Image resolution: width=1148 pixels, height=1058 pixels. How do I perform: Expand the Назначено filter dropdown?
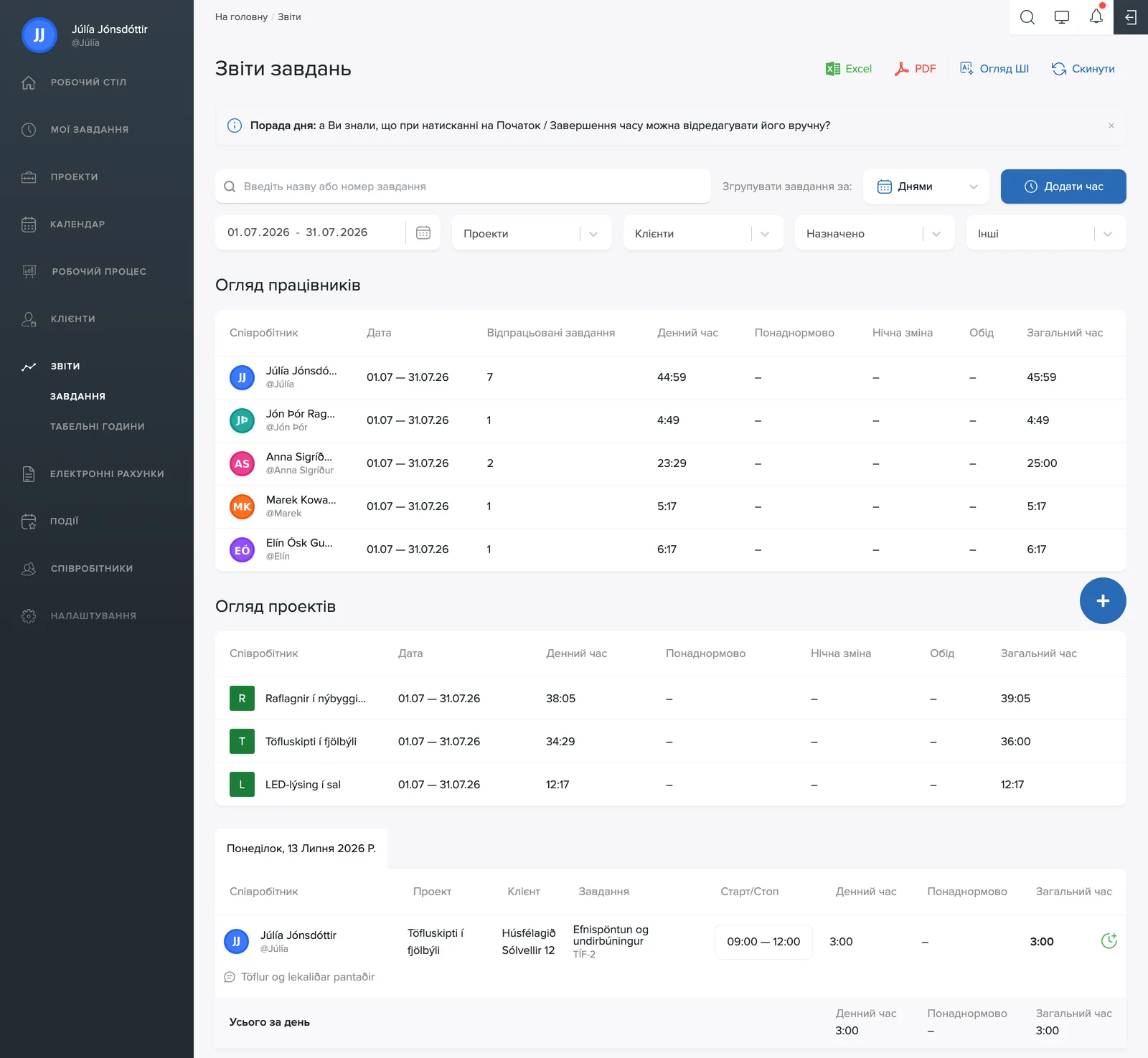point(875,233)
